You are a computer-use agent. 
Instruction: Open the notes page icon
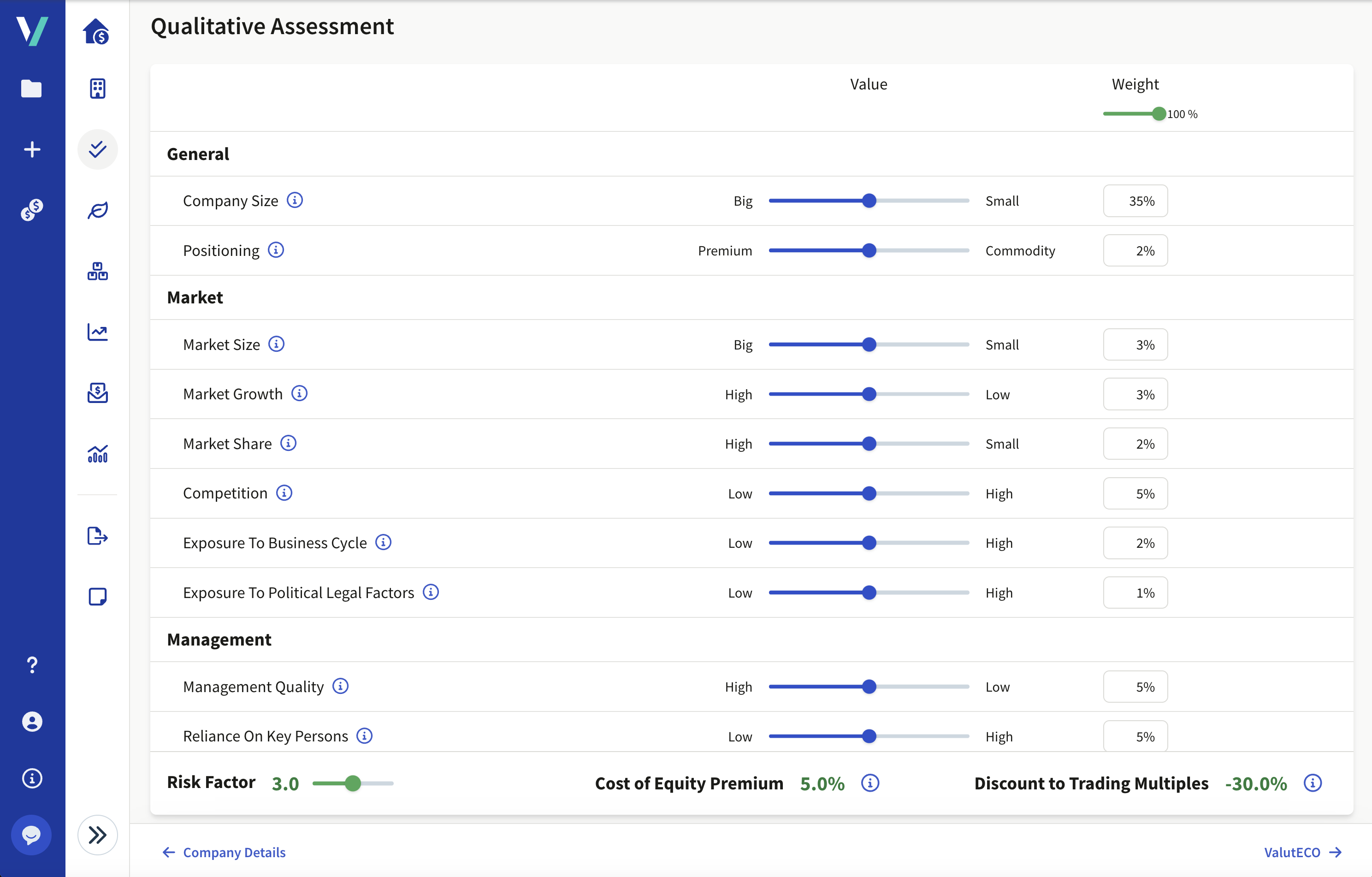pyautogui.click(x=97, y=596)
